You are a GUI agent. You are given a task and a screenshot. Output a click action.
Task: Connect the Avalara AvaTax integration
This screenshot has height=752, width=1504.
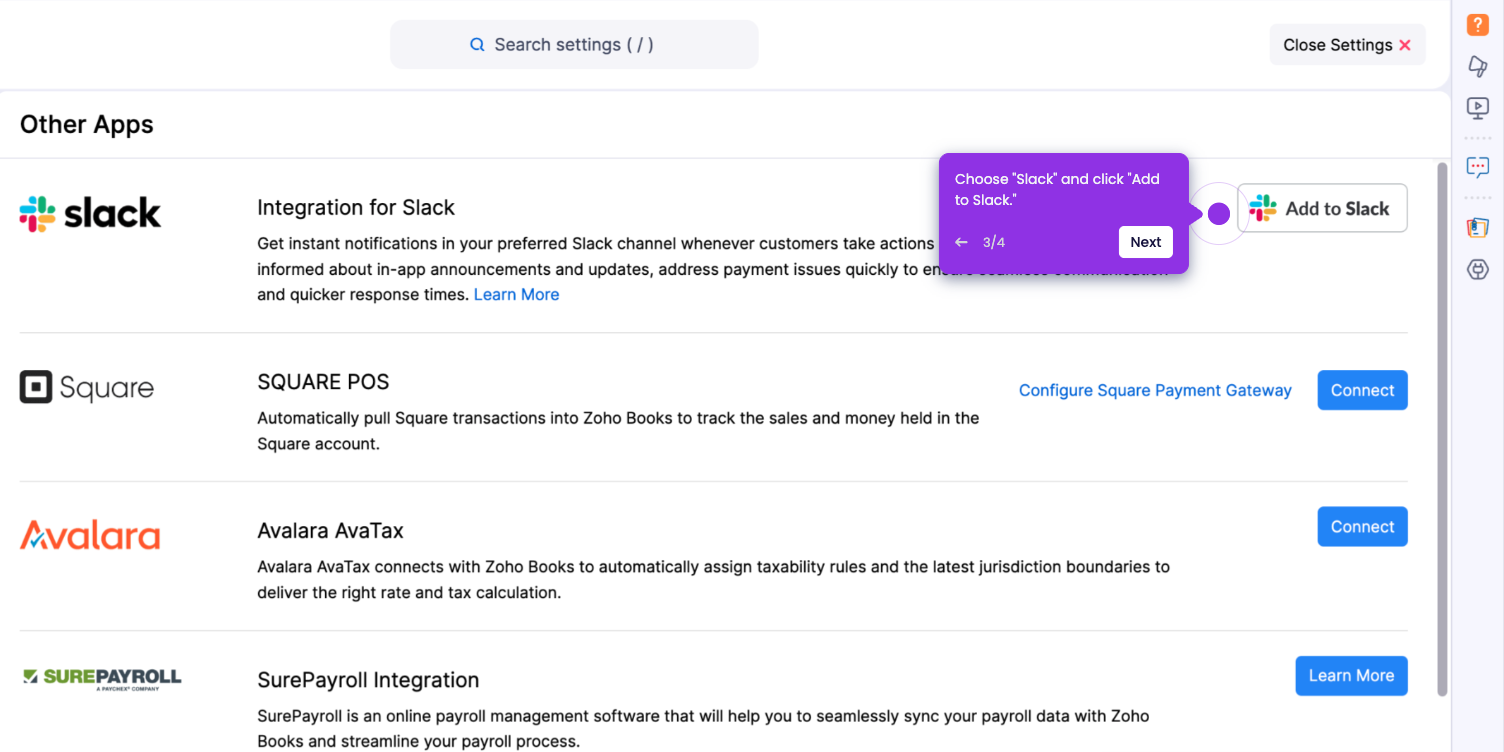tap(1362, 527)
